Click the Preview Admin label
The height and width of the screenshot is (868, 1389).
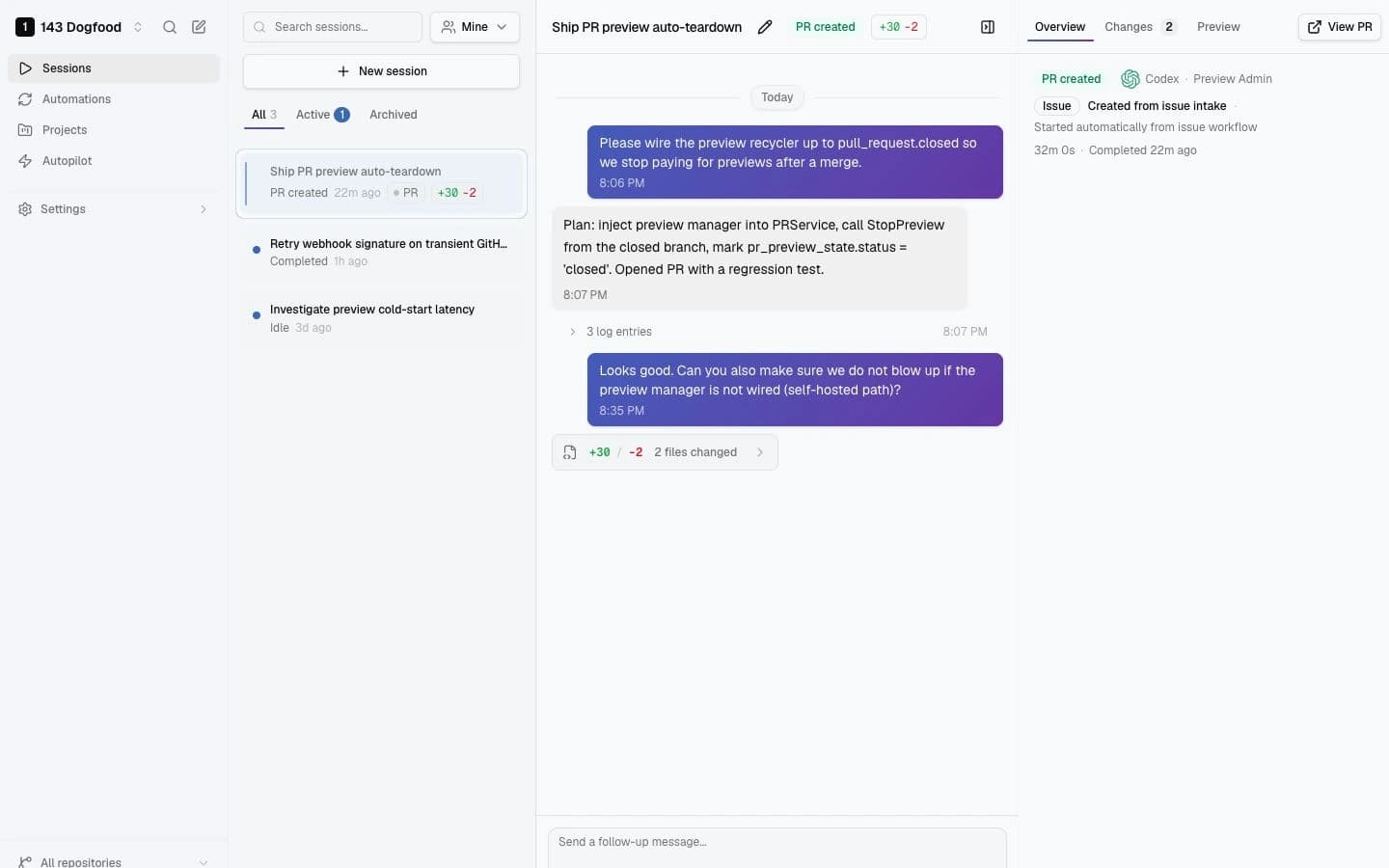coord(1233,79)
